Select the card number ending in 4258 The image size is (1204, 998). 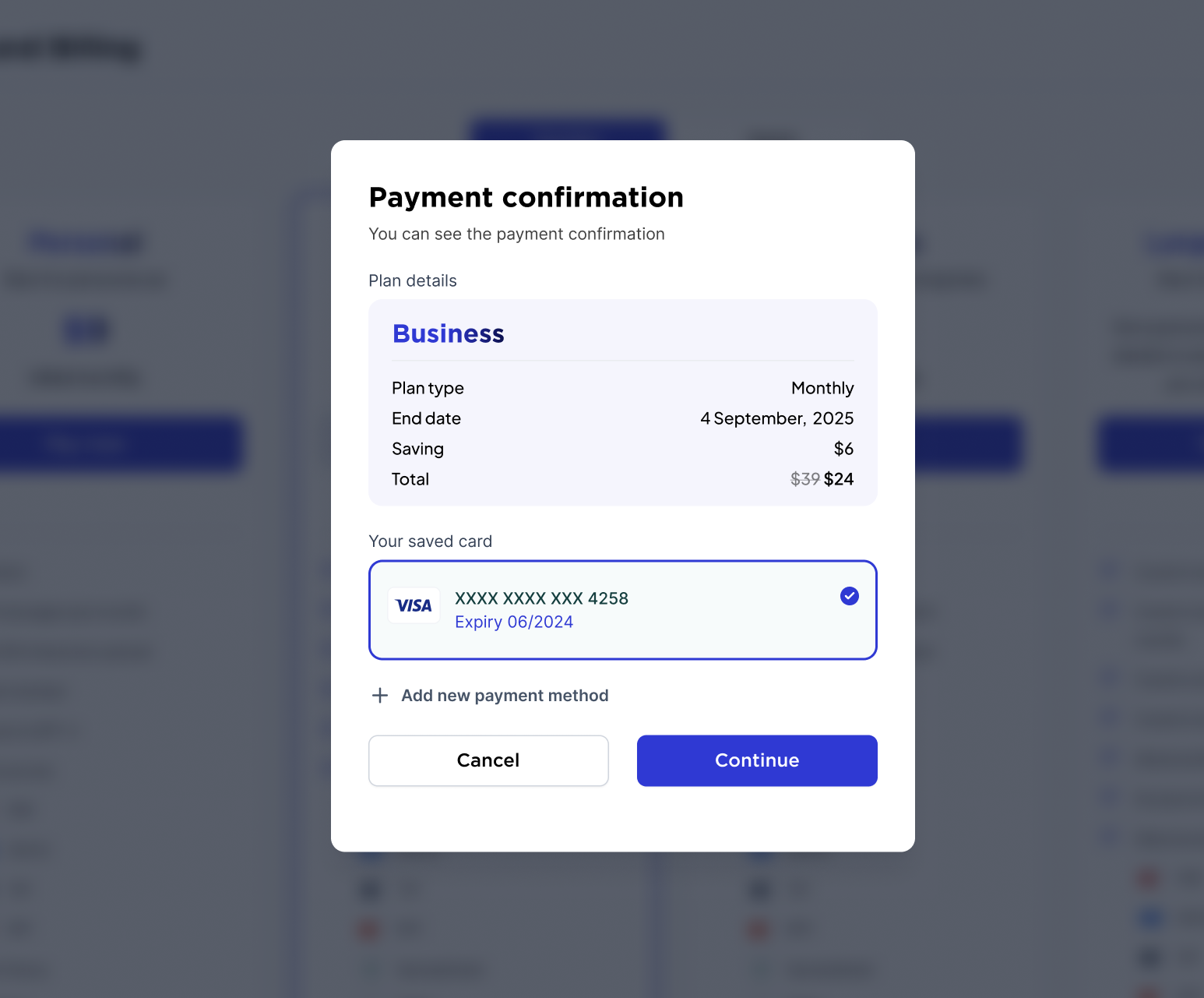[x=541, y=598]
